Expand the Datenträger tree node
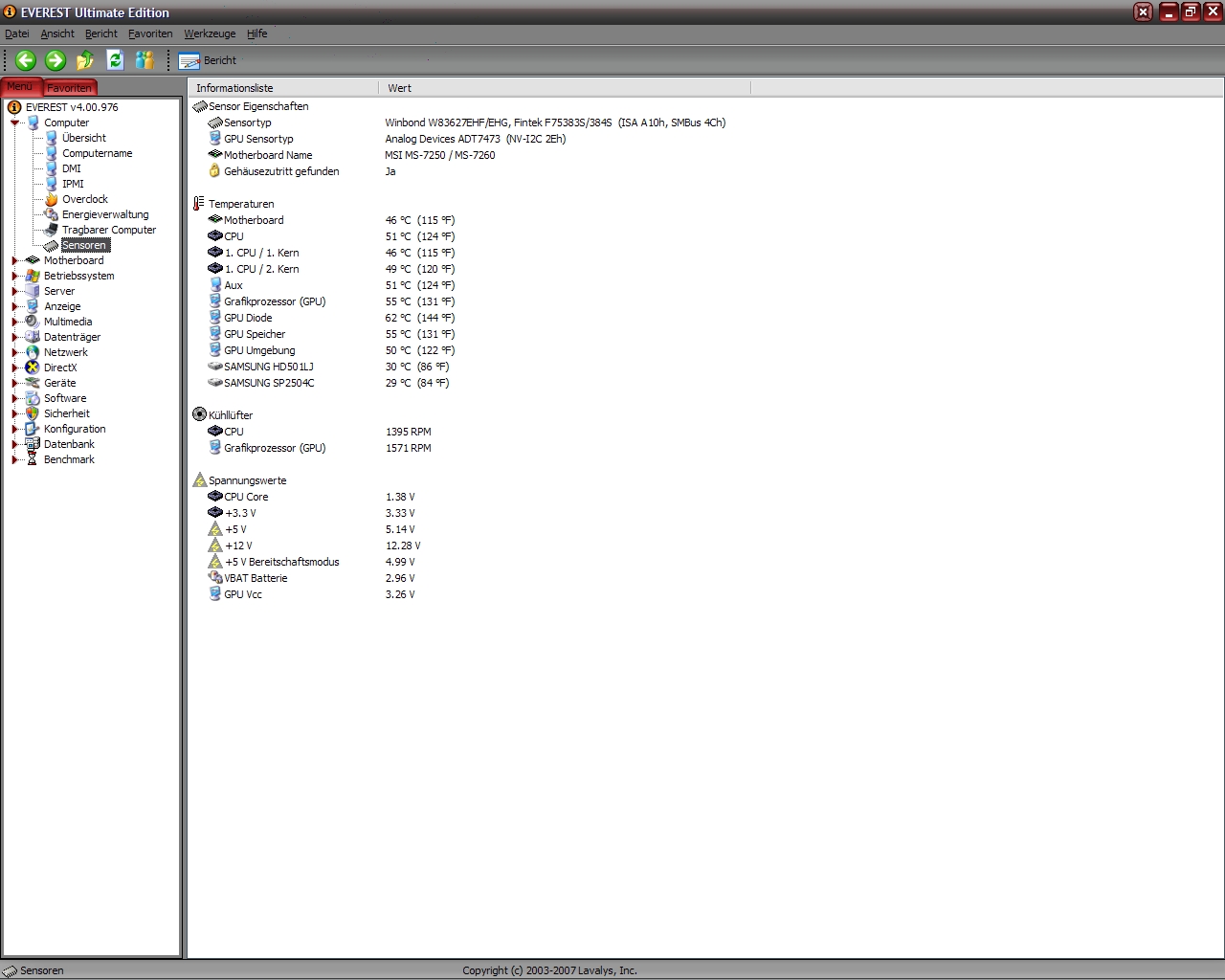Viewport: 1225px width, 980px height. [14, 337]
